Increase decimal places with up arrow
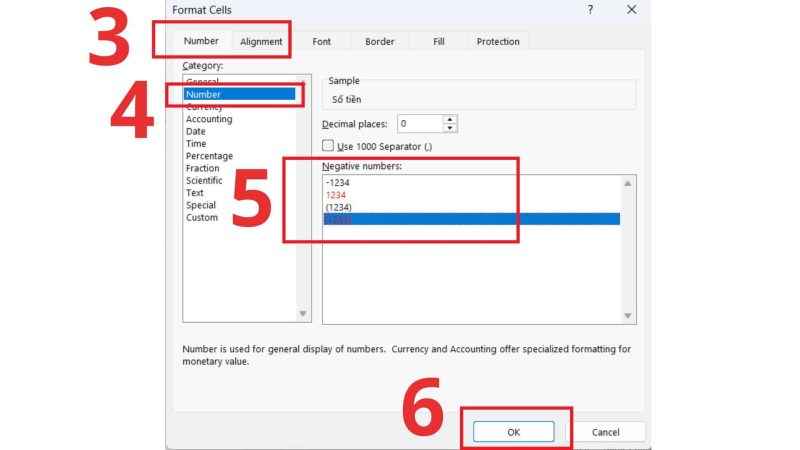 (x=449, y=119)
